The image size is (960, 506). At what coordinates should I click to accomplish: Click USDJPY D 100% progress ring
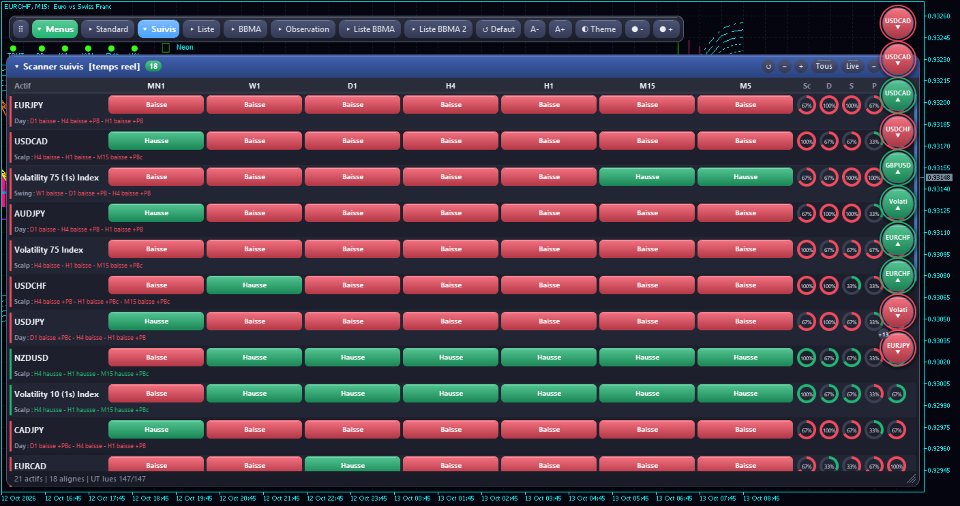click(x=829, y=322)
